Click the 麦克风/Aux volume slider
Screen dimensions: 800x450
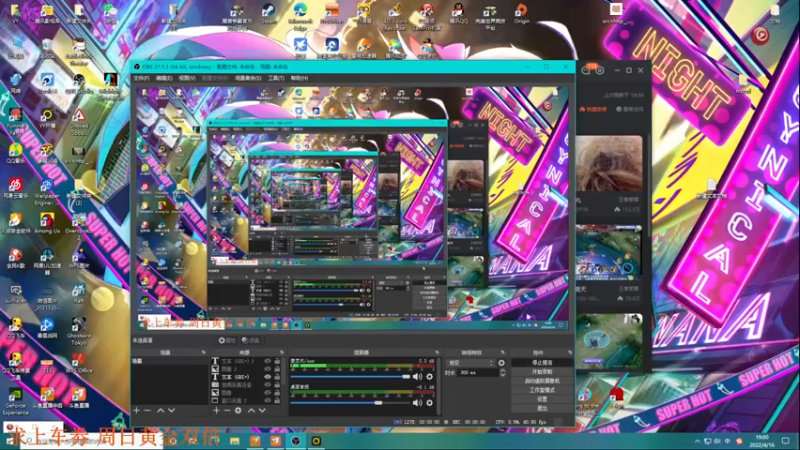(351, 377)
